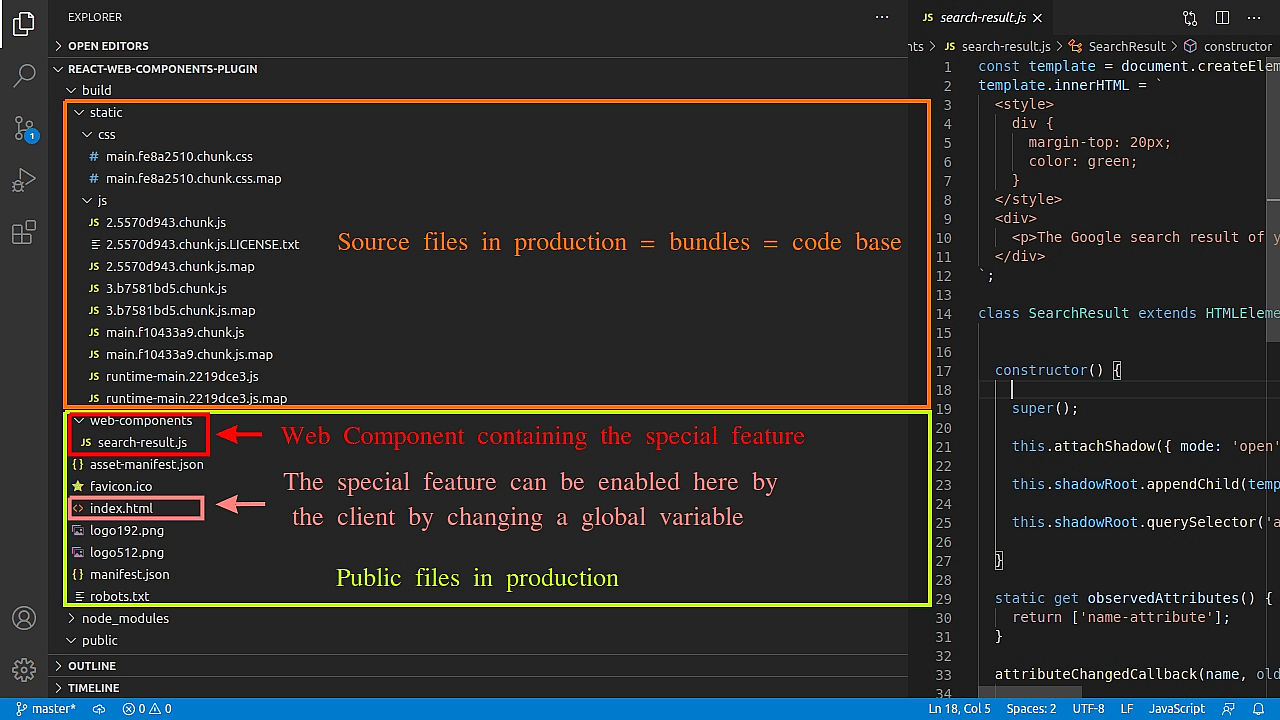Toggle problems indicator in status bar
Viewport: 1280px width, 720px height.
[x=146, y=708]
